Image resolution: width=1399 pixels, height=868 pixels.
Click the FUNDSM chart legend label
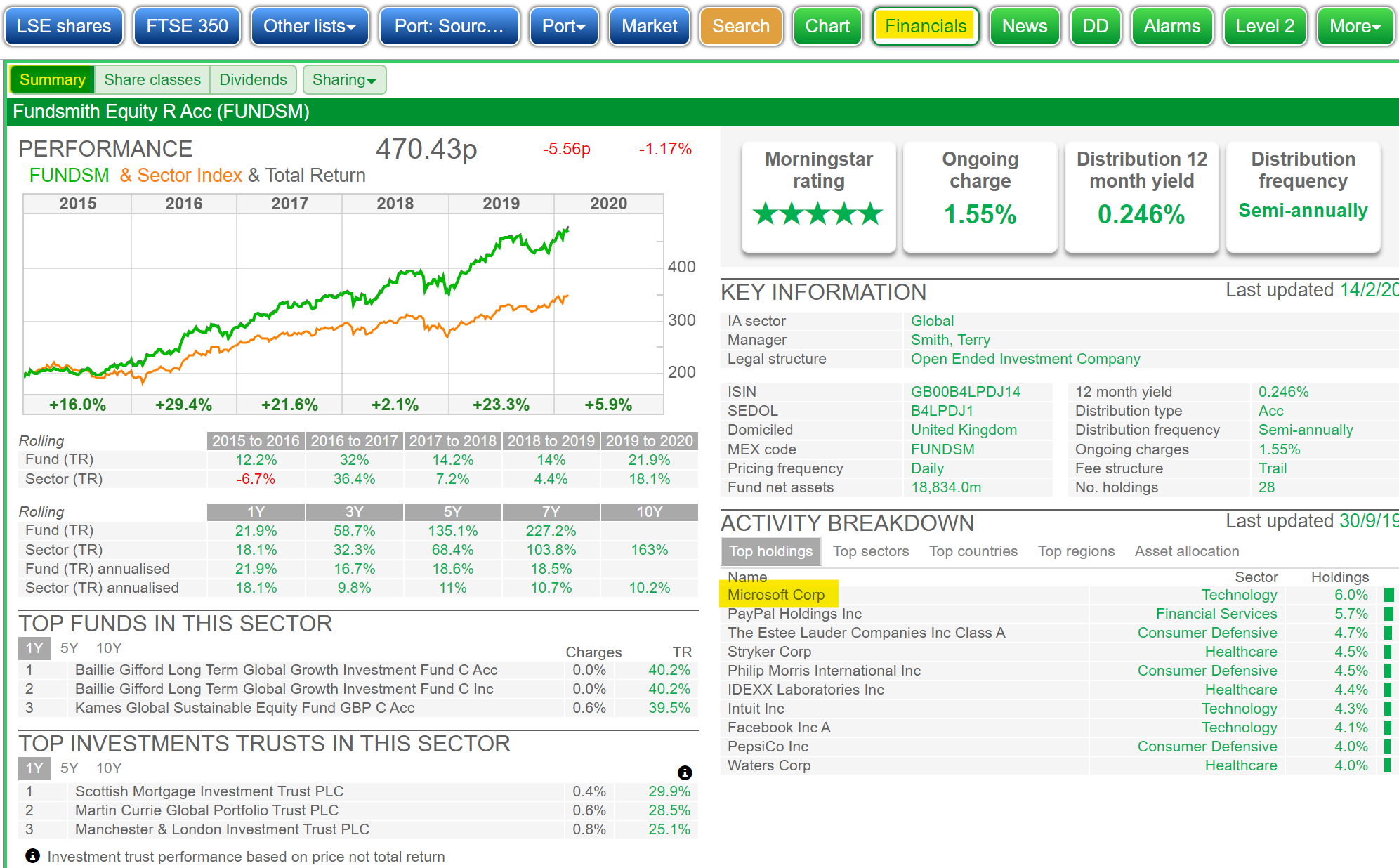click(69, 176)
